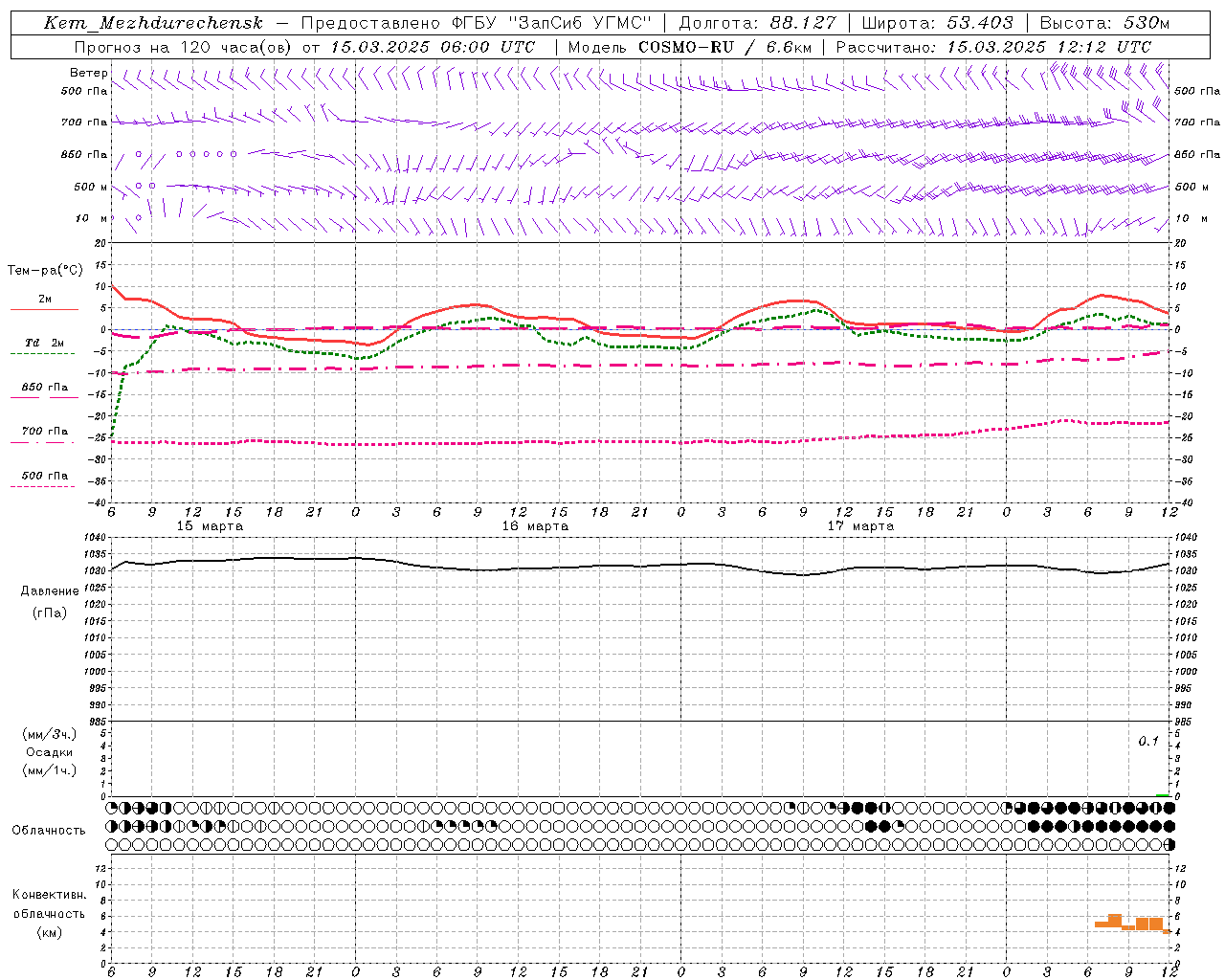Click the green precipitation bar
The image size is (1225, 980).
pyautogui.click(x=1162, y=795)
